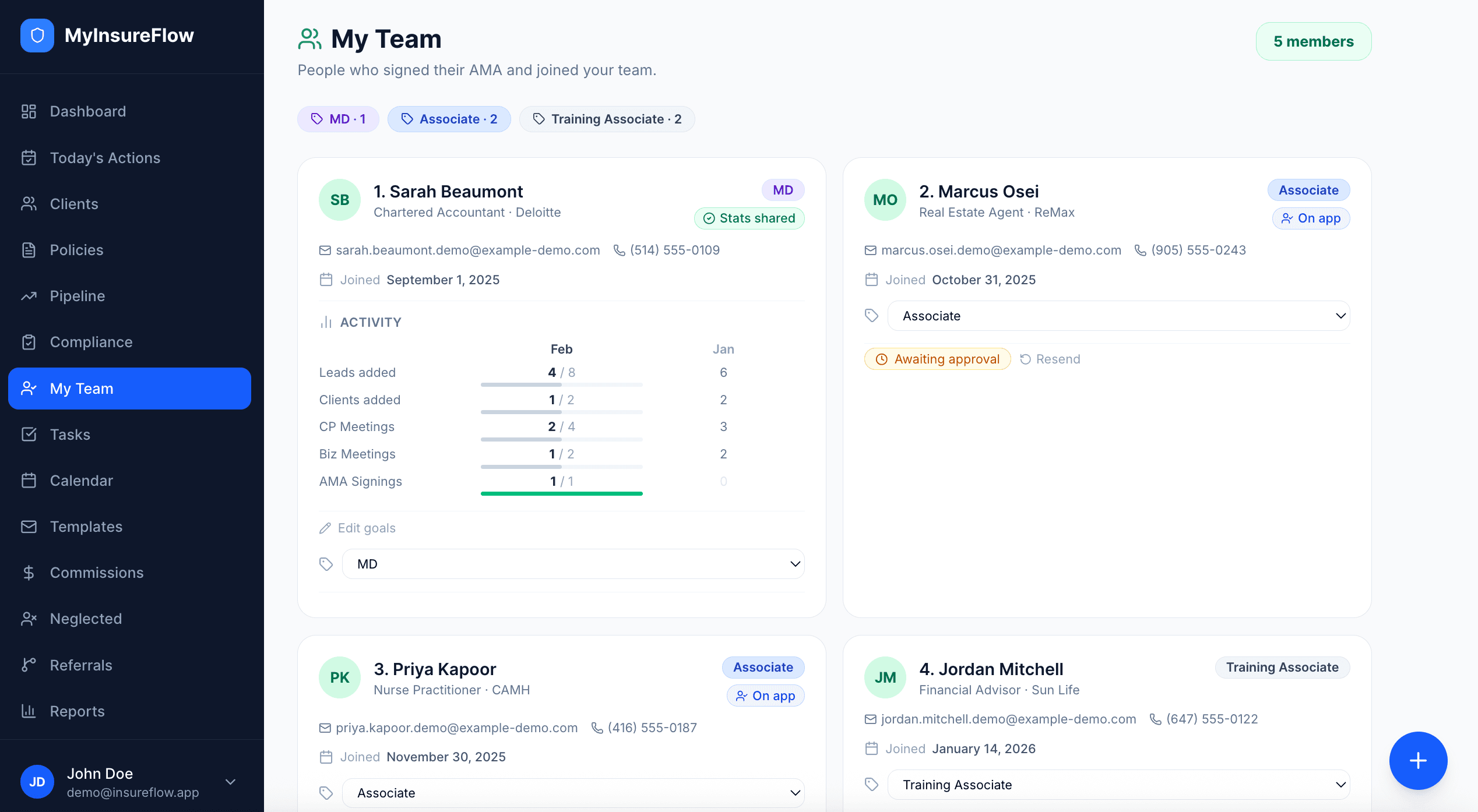Click the Commissions dollar icon
The width and height of the screenshot is (1478, 812).
click(29, 572)
